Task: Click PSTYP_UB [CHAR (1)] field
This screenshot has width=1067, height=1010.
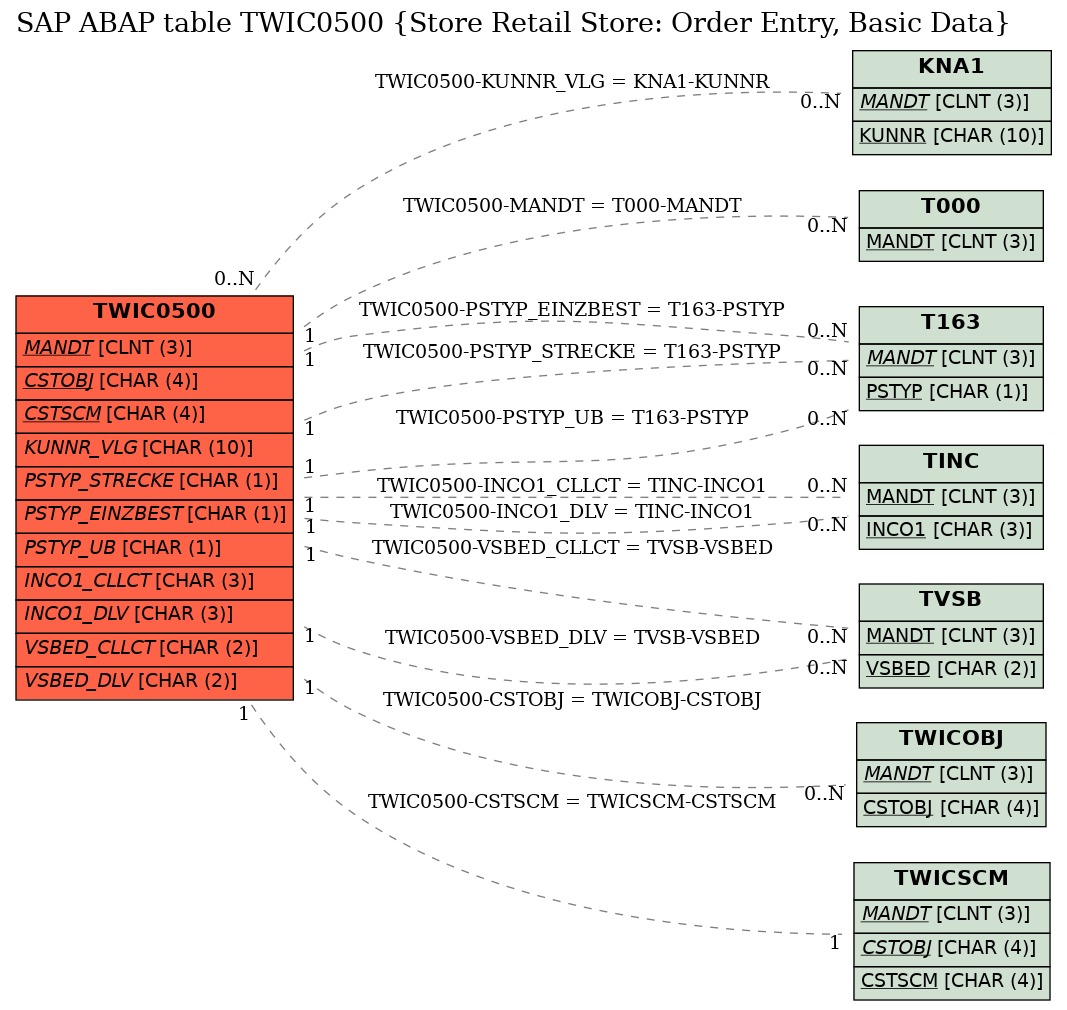Action: pyautogui.click(x=154, y=549)
